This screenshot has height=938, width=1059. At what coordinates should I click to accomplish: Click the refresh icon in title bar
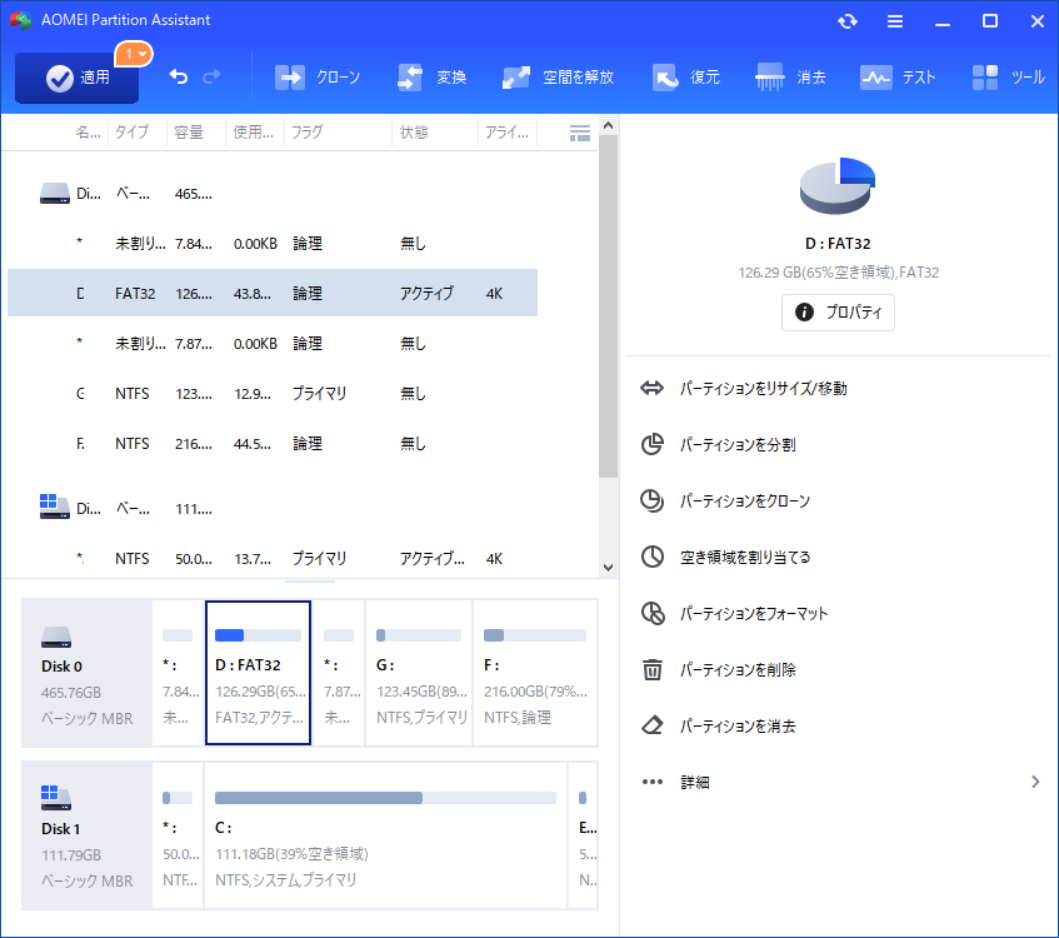848,21
